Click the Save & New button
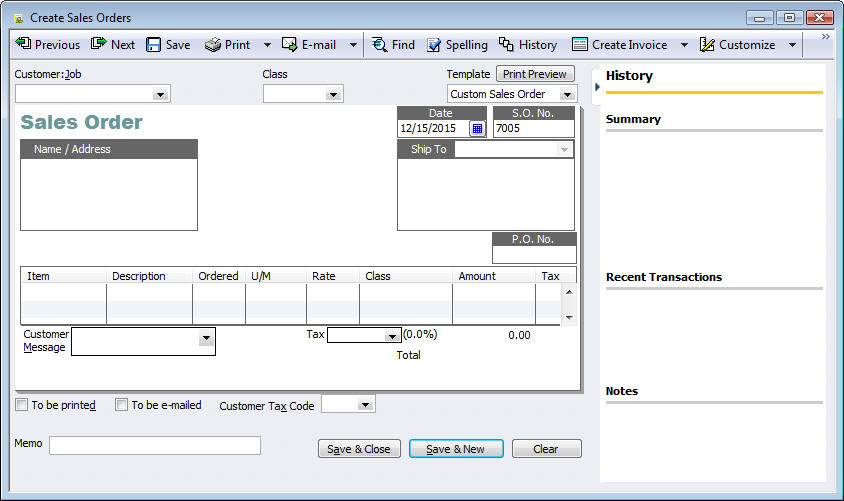This screenshot has height=501, width=844. tap(456, 449)
